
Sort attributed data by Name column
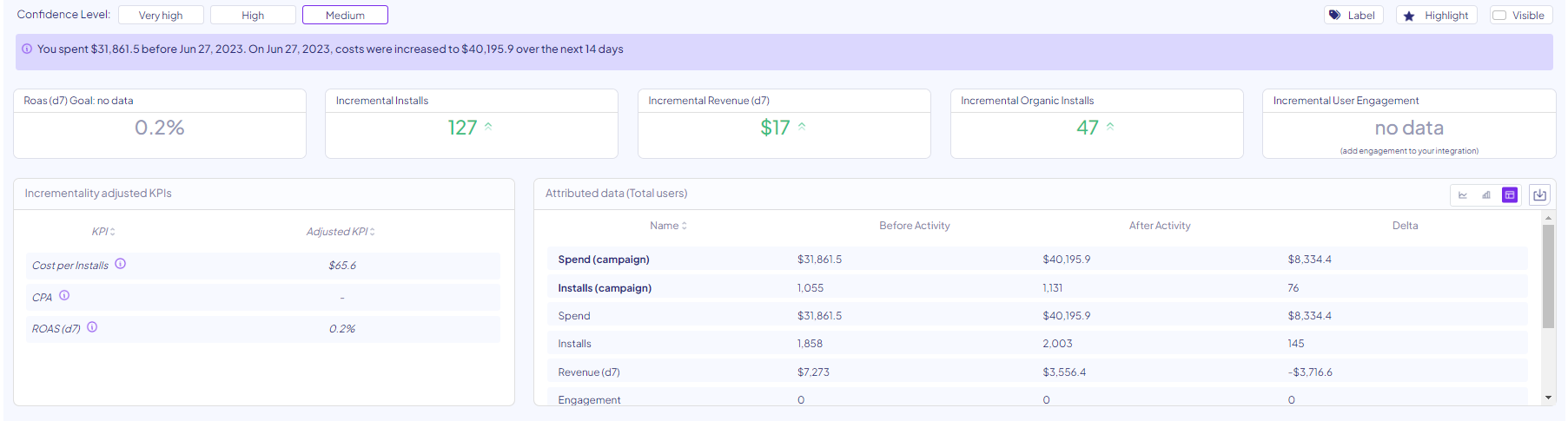pyautogui.click(x=668, y=226)
